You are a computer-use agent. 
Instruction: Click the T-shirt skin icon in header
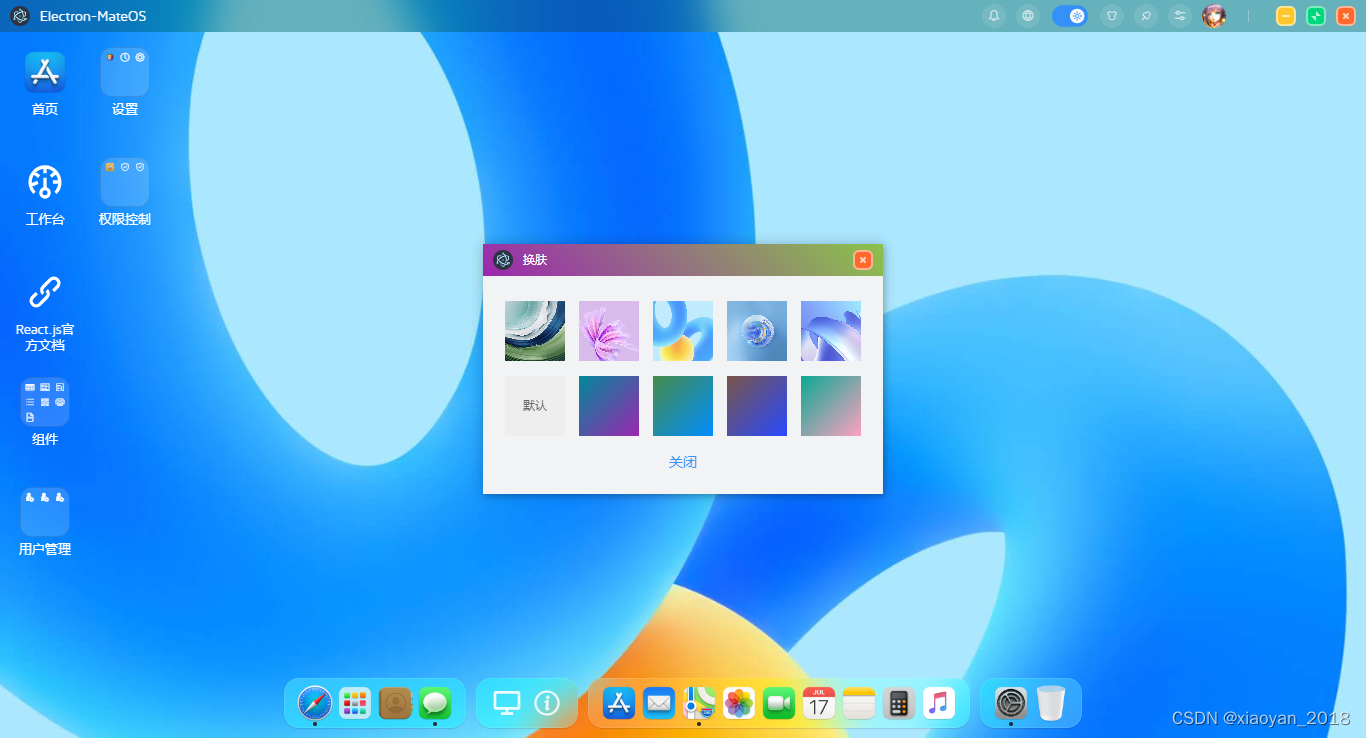point(1112,16)
